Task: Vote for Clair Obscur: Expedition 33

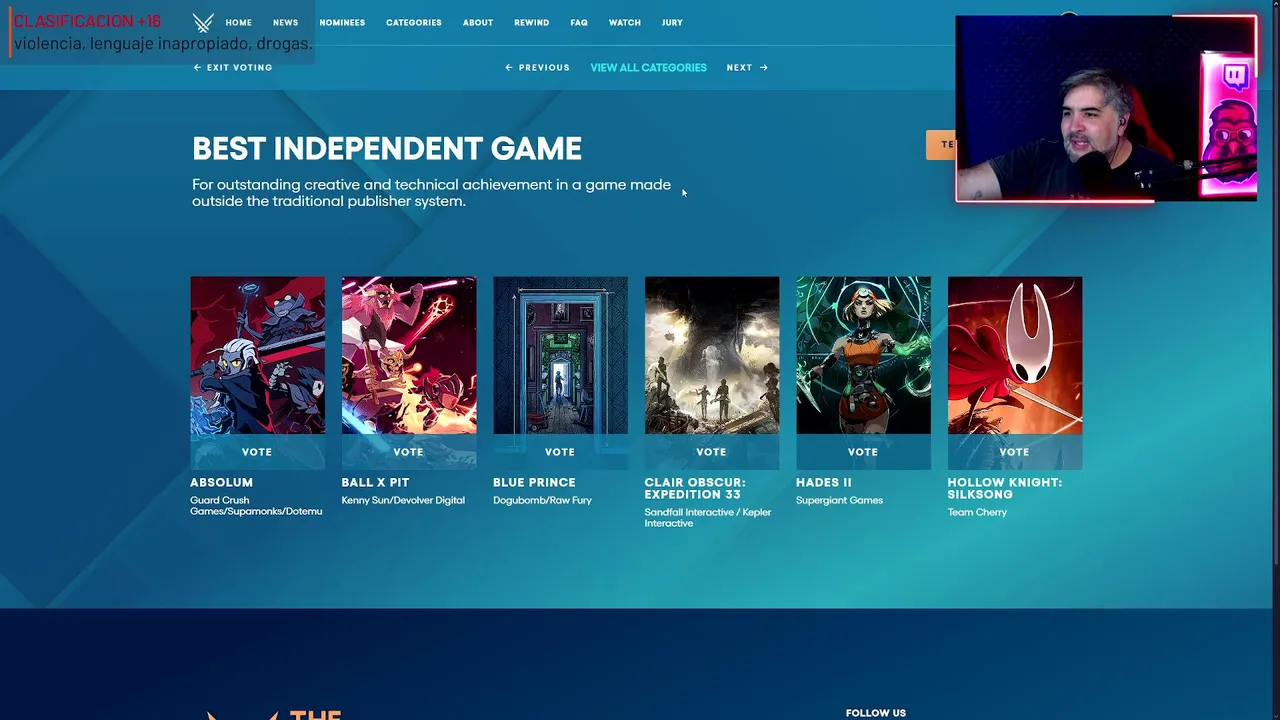Action: point(711,452)
